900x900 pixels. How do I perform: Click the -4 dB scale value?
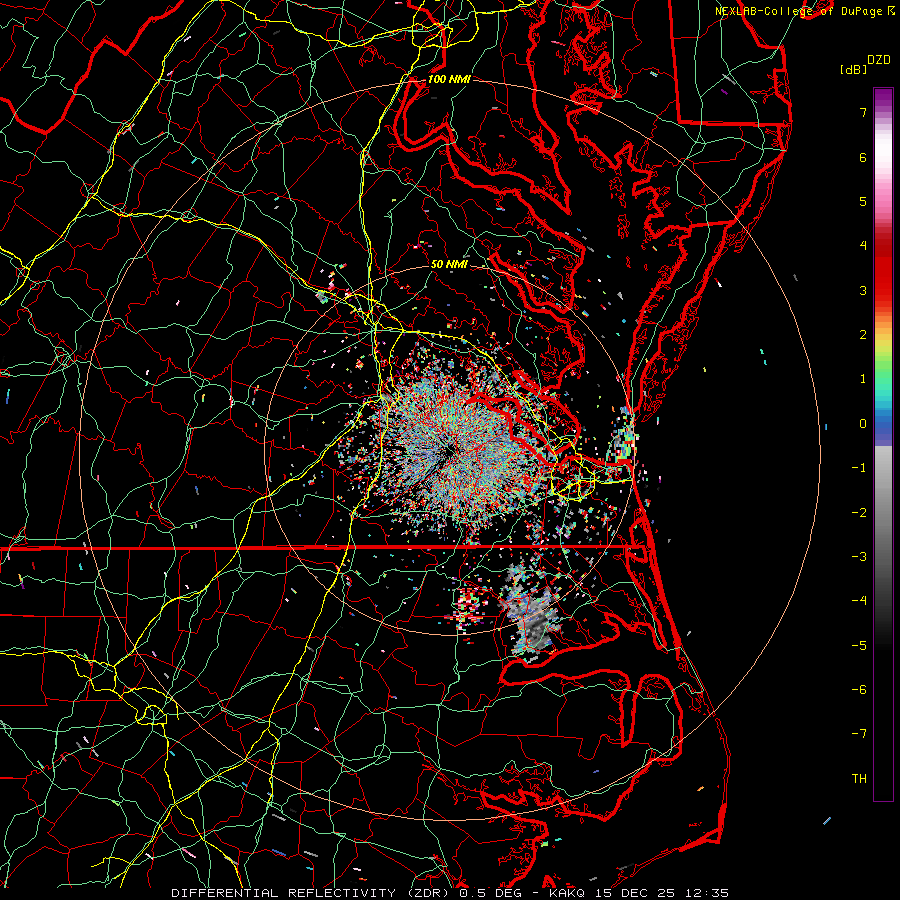(x=859, y=601)
